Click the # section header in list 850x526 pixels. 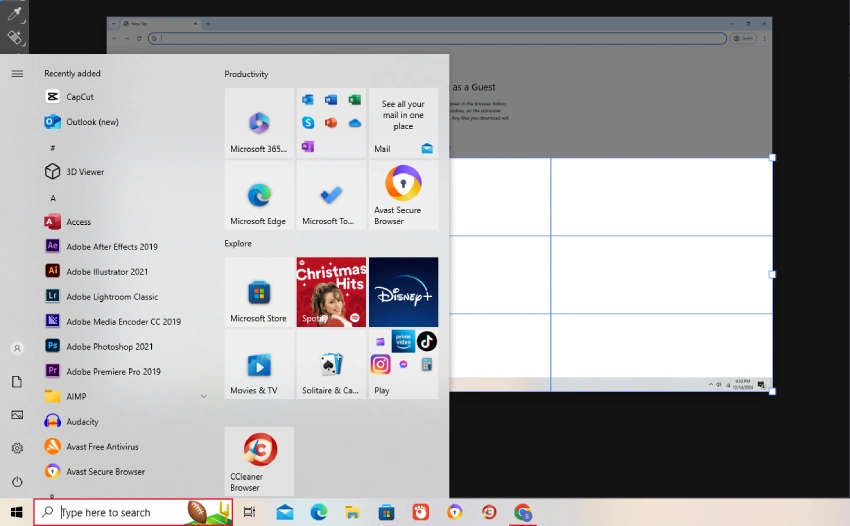tap(53, 147)
